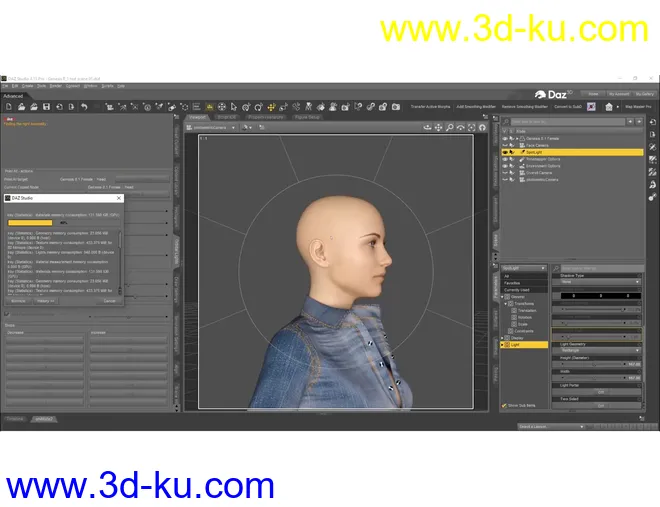
Task: Open the viewport camera selection dropdown
Action: click(x=212, y=128)
